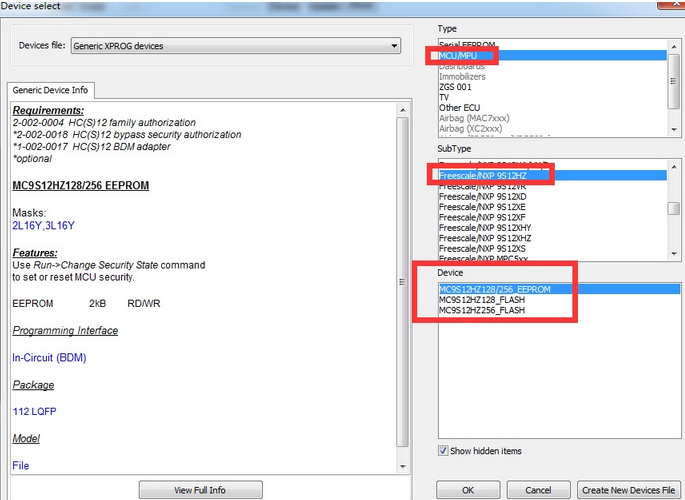Switch to the Generic Device Info tab
This screenshot has height=500, width=685.
click(50, 90)
